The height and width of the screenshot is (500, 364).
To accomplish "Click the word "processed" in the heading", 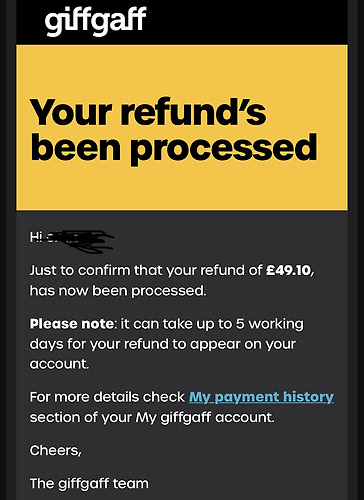I will pyautogui.click(x=224, y=148).
